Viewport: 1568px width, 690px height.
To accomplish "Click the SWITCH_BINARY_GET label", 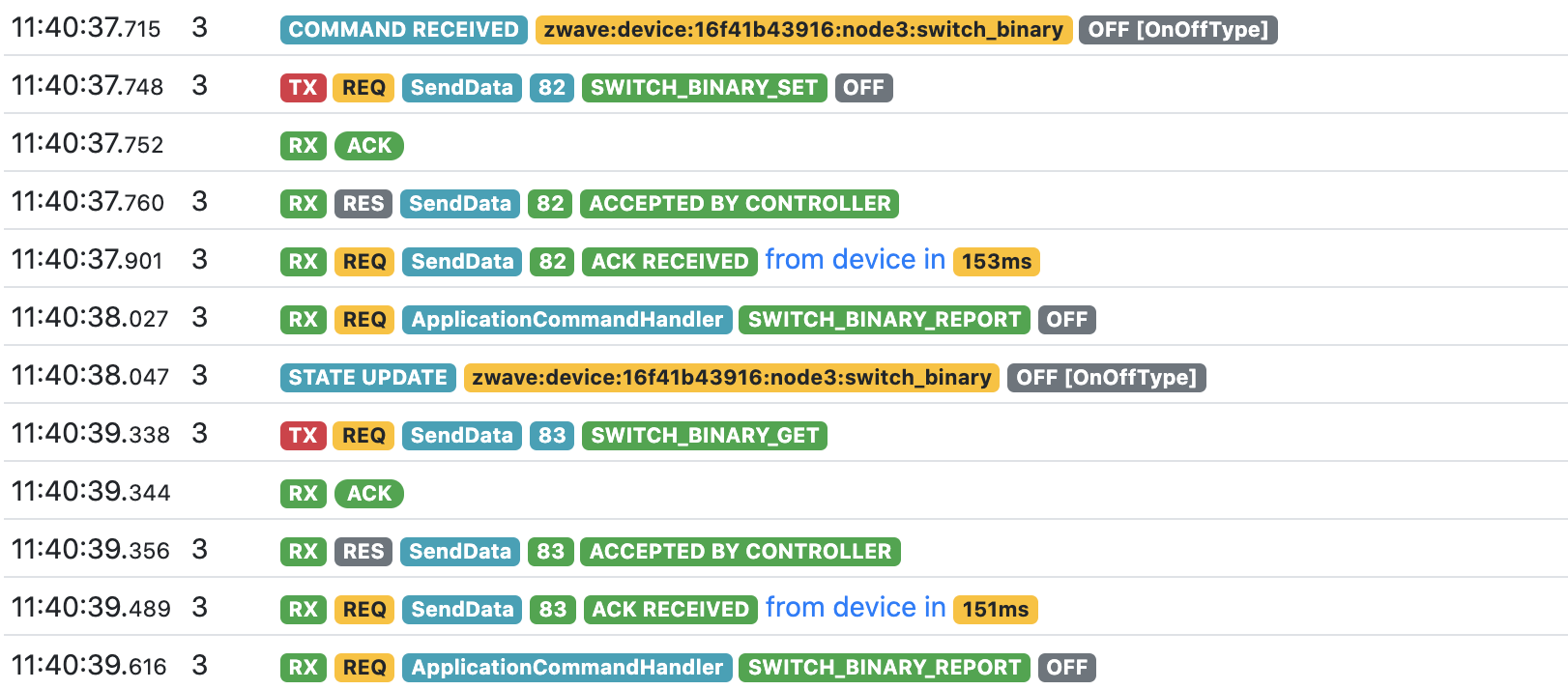I will click(705, 436).
